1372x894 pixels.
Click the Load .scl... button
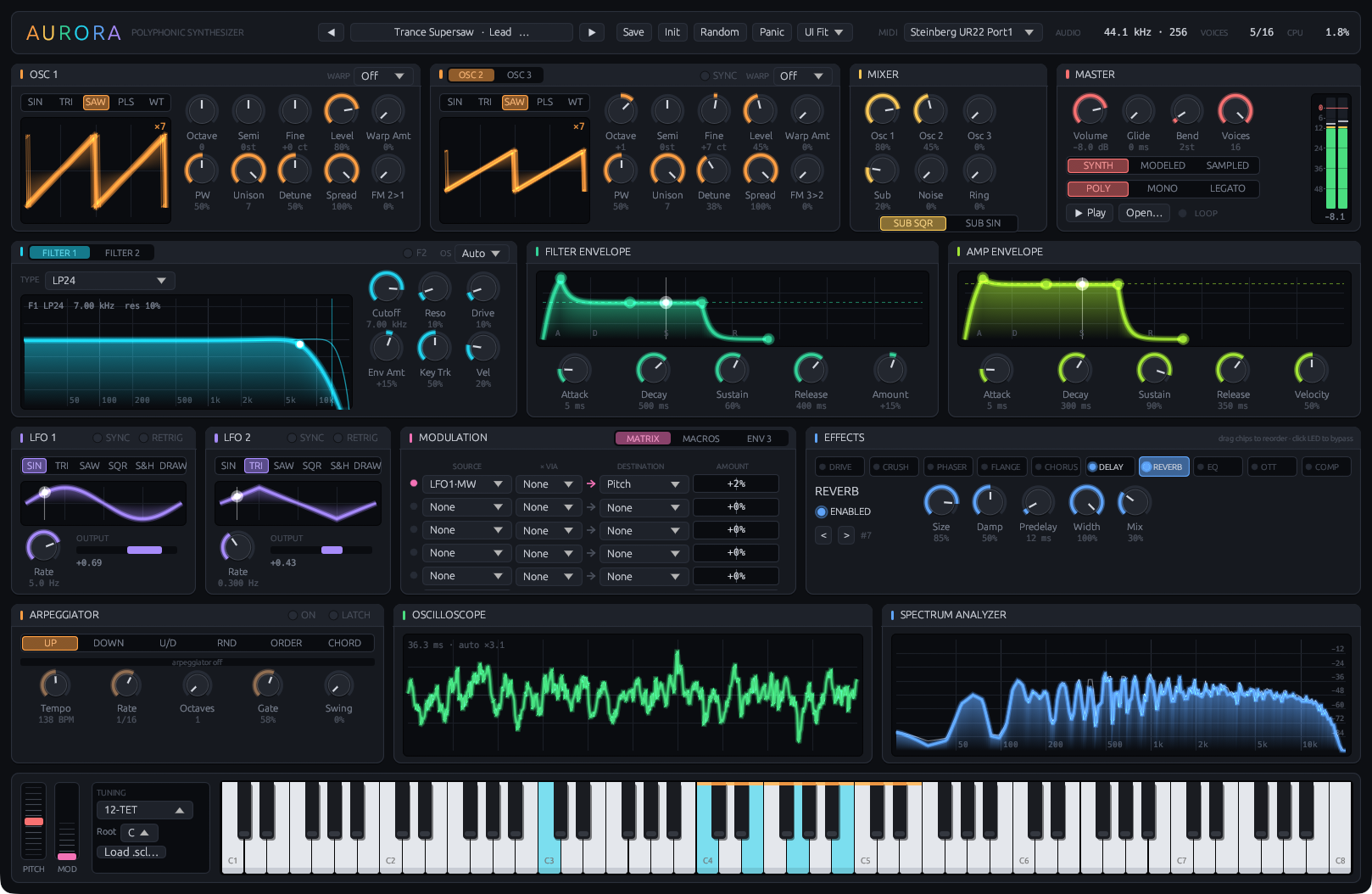131,852
